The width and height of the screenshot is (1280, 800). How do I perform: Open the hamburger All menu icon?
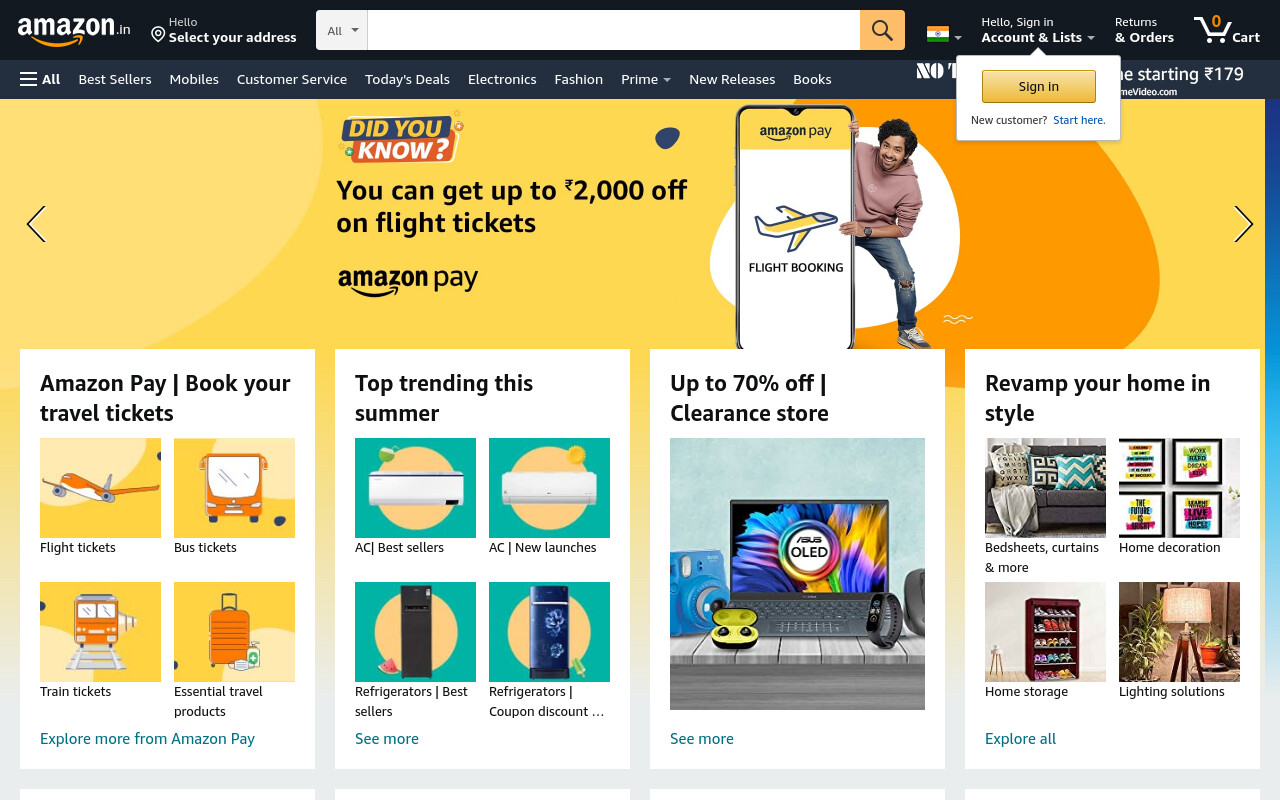pyautogui.click(x=28, y=79)
